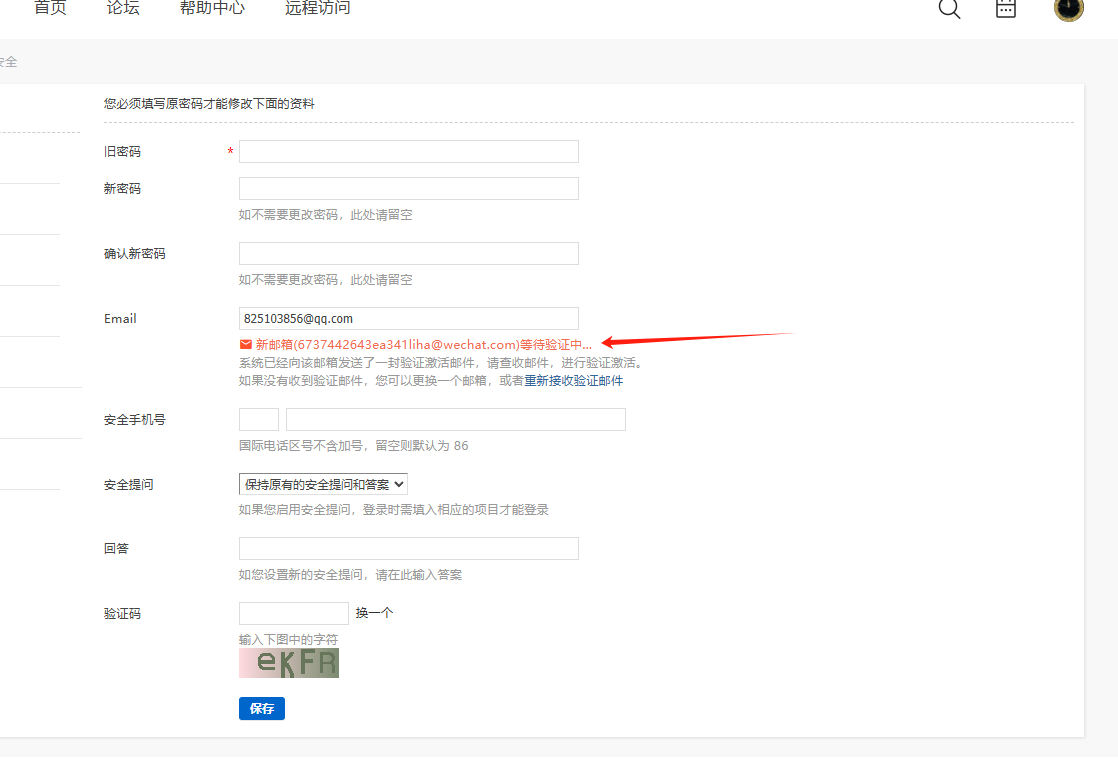Click hint 如果您启用安全提问 below dropdown
1118x775 pixels.
[394, 510]
